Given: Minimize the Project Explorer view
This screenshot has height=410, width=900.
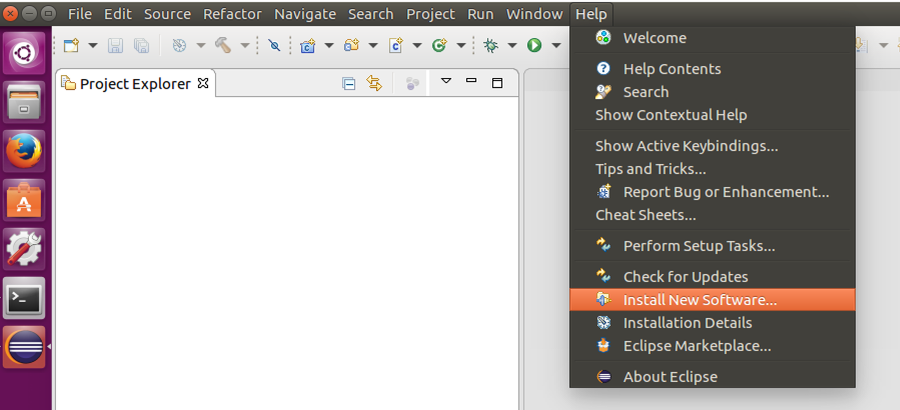Looking at the screenshot, I should [471, 81].
